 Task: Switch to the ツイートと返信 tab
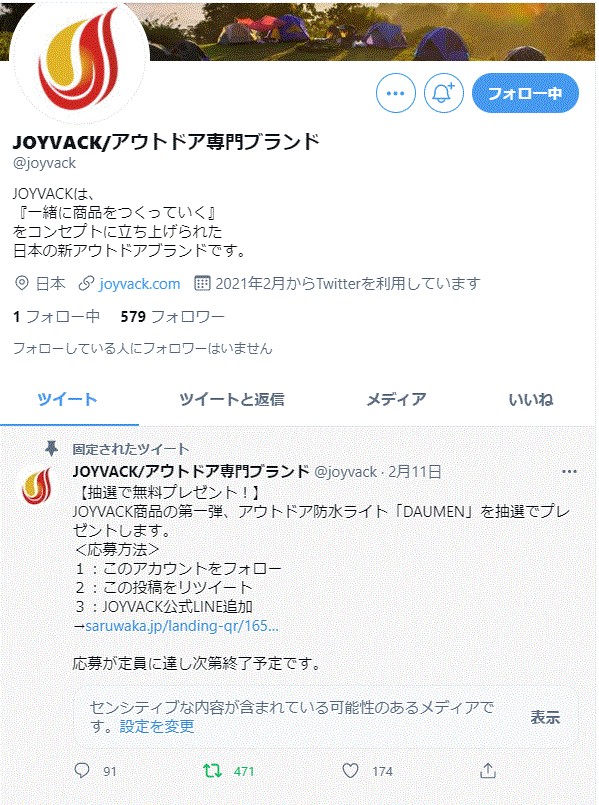(231, 399)
